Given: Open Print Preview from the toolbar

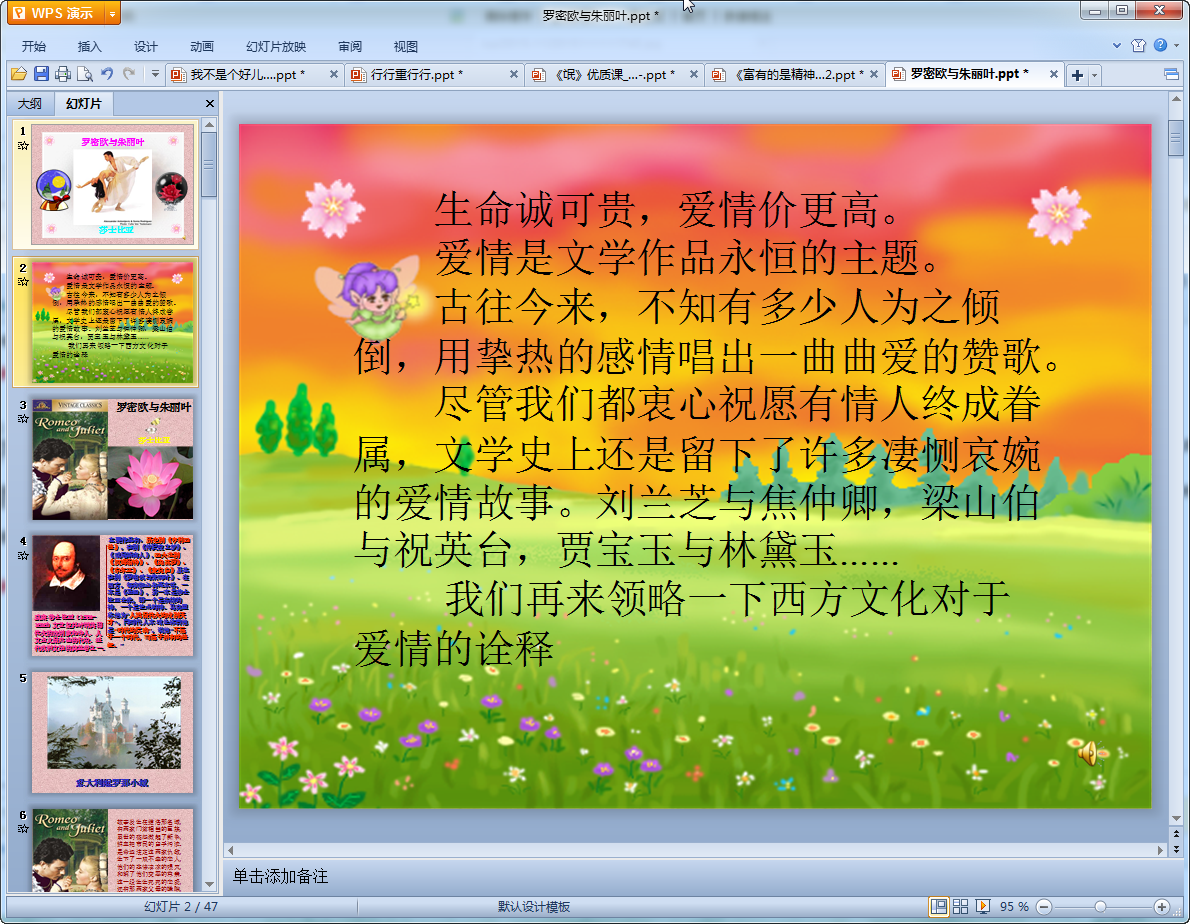Looking at the screenshot, I should [x=85, y=74].
